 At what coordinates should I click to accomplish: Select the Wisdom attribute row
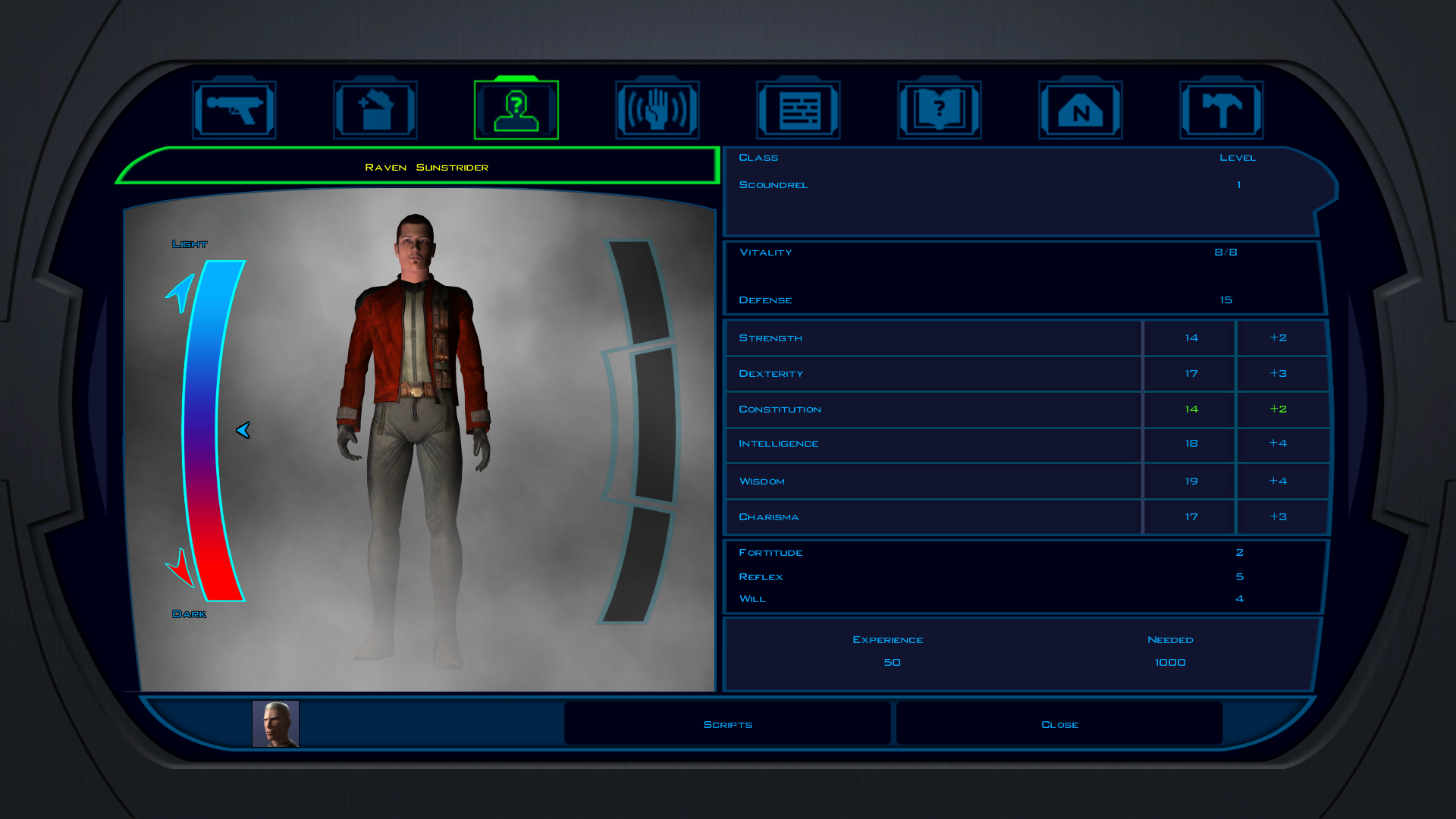[x=1026, y=481]
